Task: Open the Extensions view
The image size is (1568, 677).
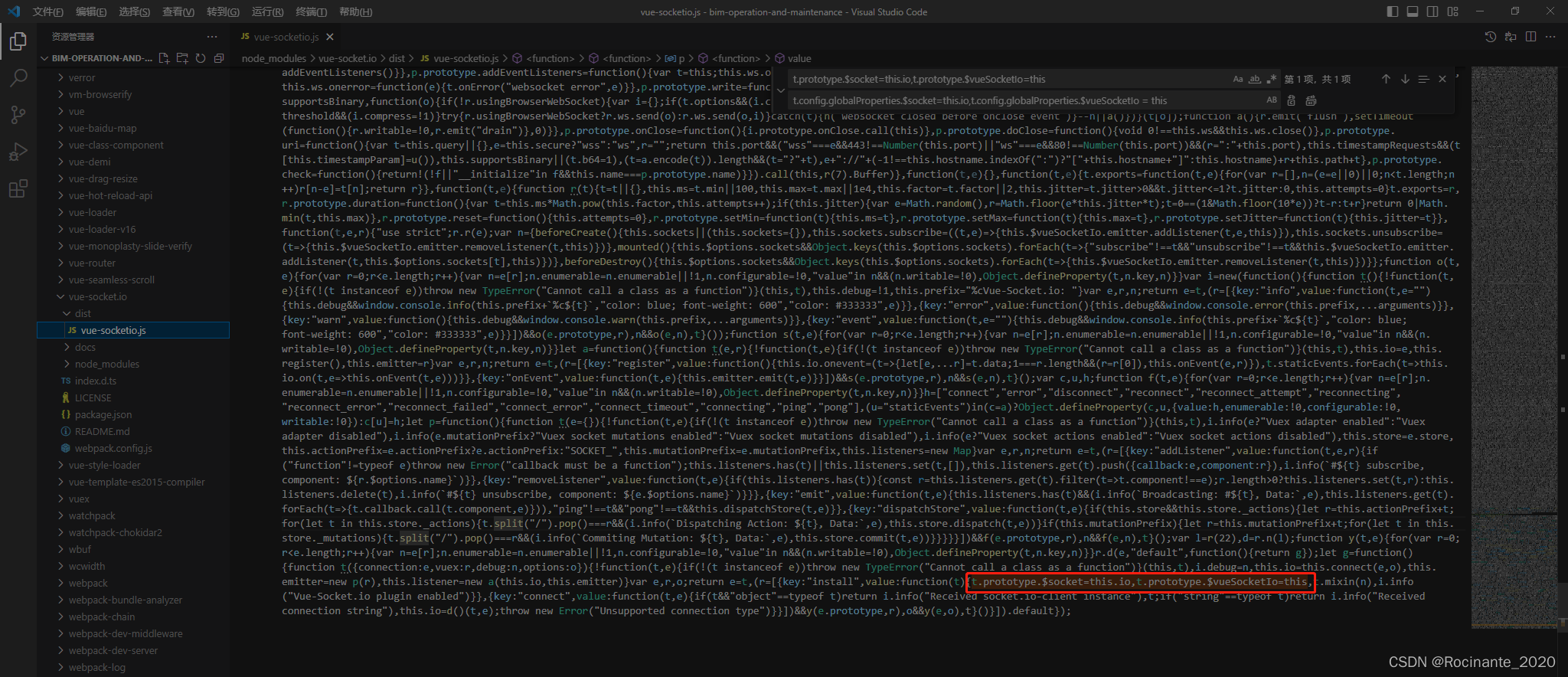Action: pos(18,188)
